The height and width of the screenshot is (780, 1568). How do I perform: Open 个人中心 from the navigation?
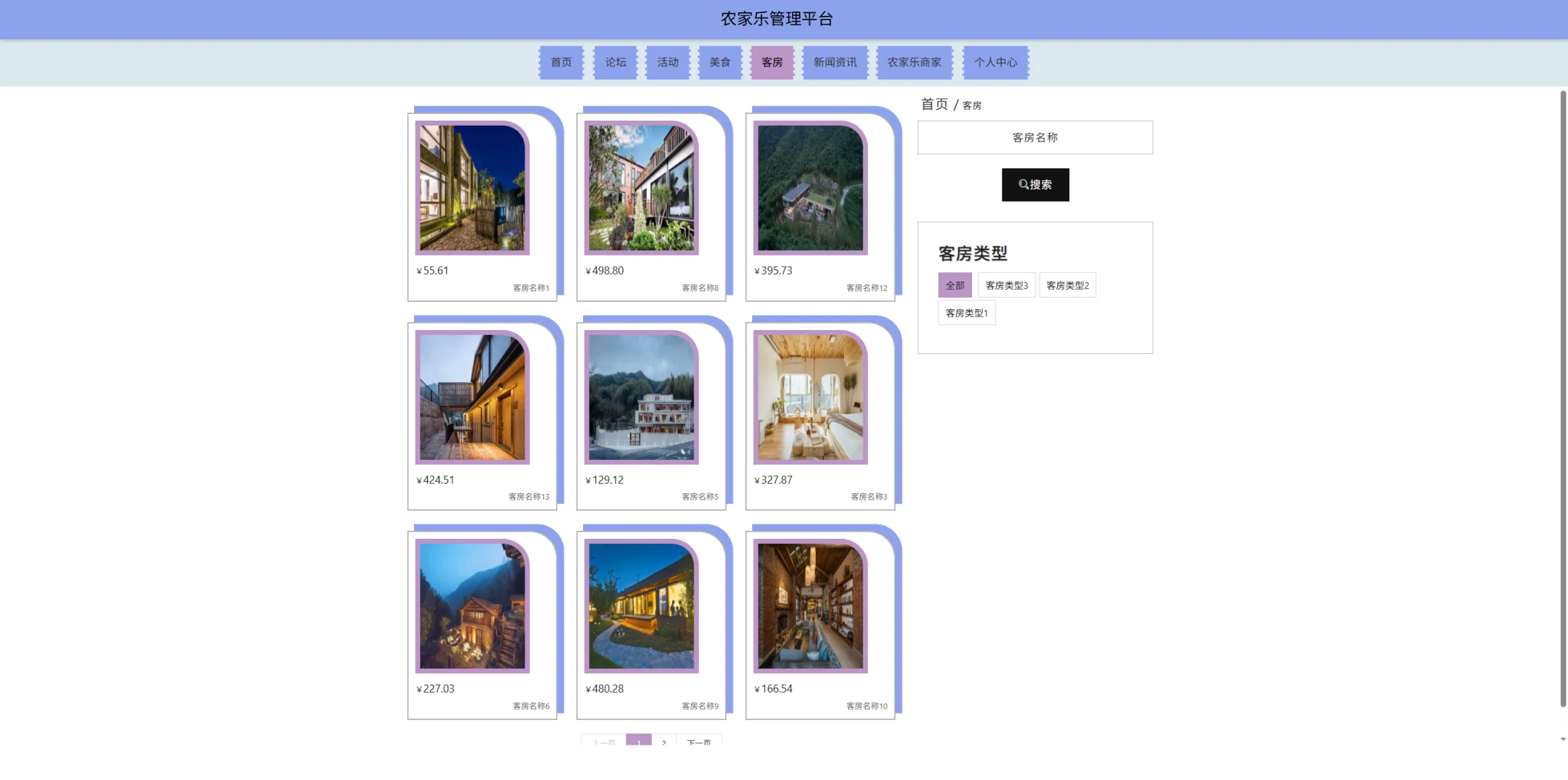995,62
